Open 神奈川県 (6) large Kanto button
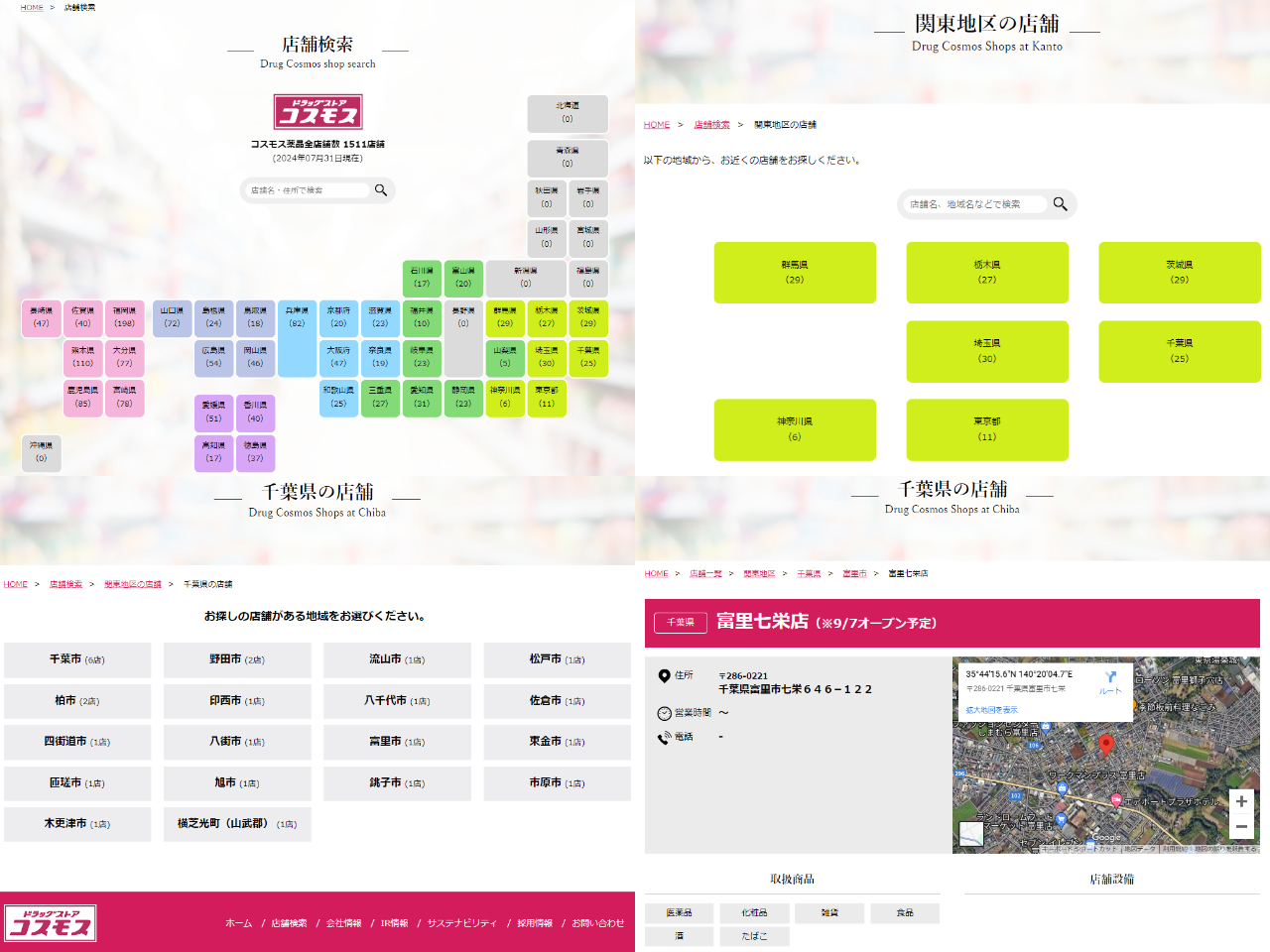The image size is (1270, 952). pos(795,429)
